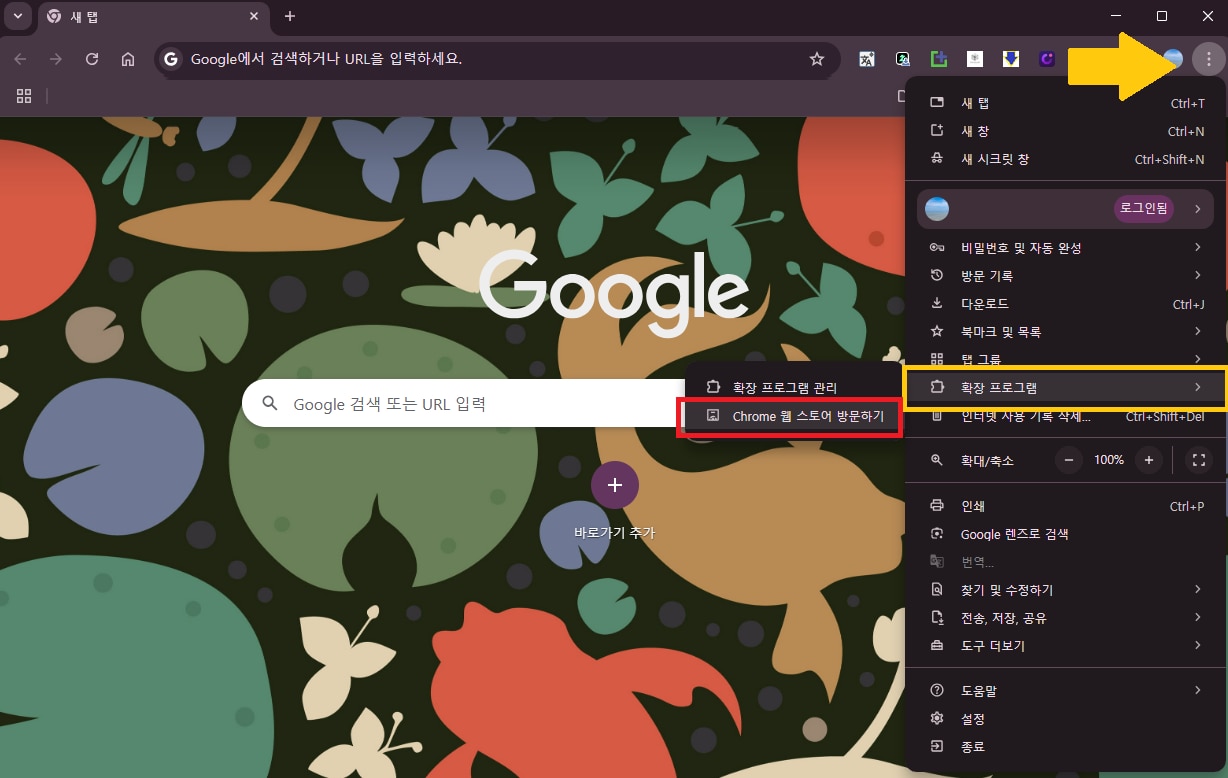1228x778 pixels.
Task: Open tab search dropdown arrow
Action: [17, 16]
